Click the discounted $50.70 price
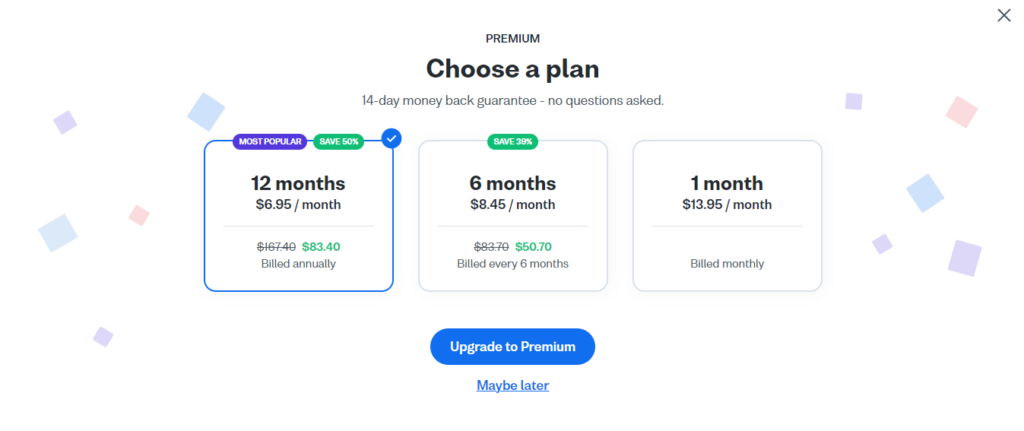This screenshot has height=431, width=1024. click(x=534, y=247)
